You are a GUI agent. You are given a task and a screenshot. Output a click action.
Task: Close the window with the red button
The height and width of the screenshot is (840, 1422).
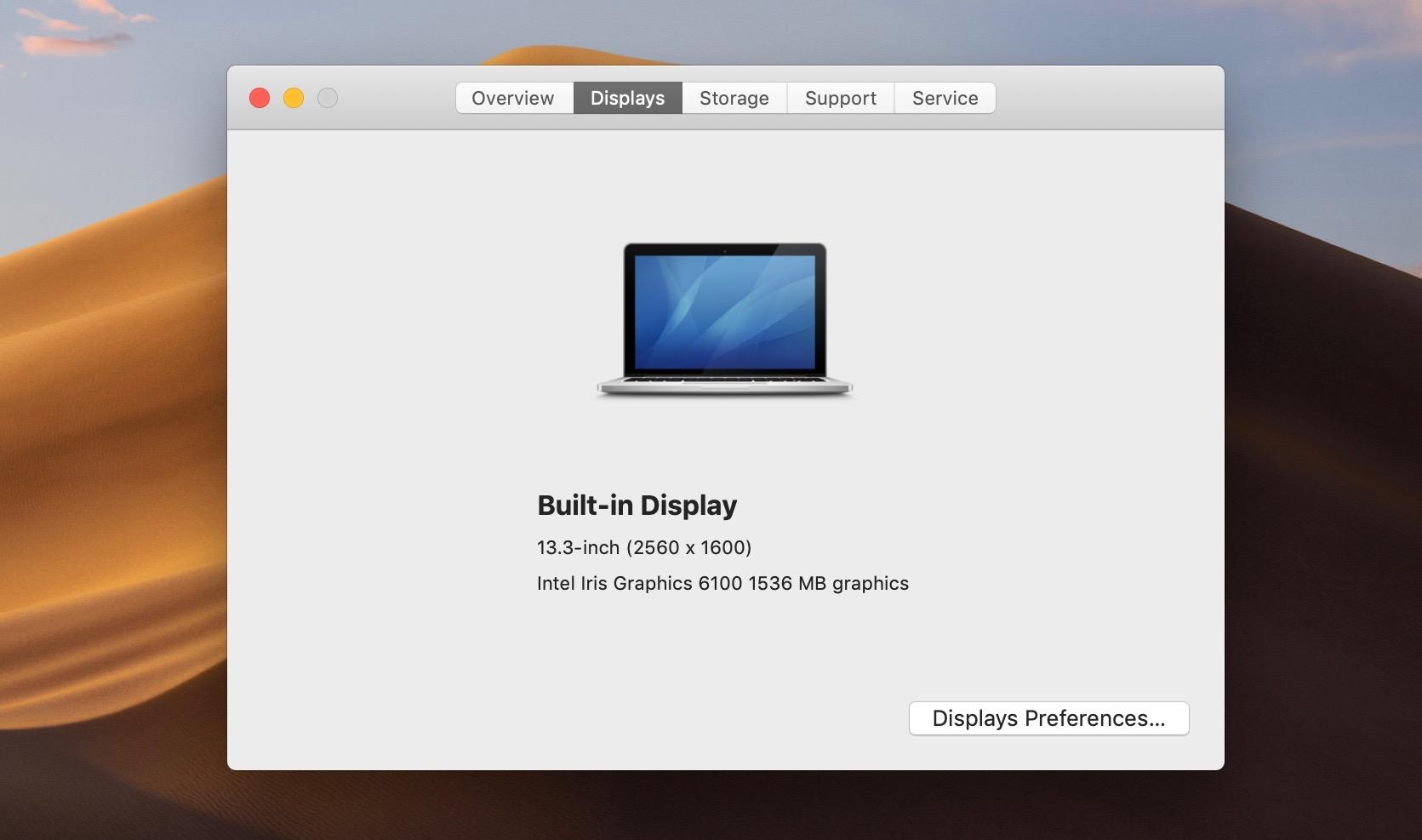point(260,98)
